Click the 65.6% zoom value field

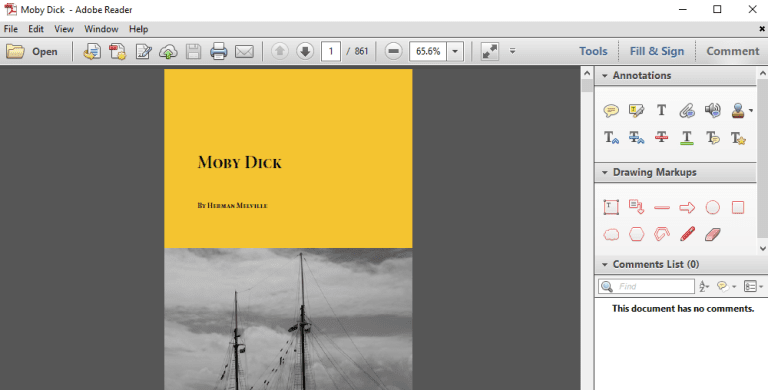428,51
